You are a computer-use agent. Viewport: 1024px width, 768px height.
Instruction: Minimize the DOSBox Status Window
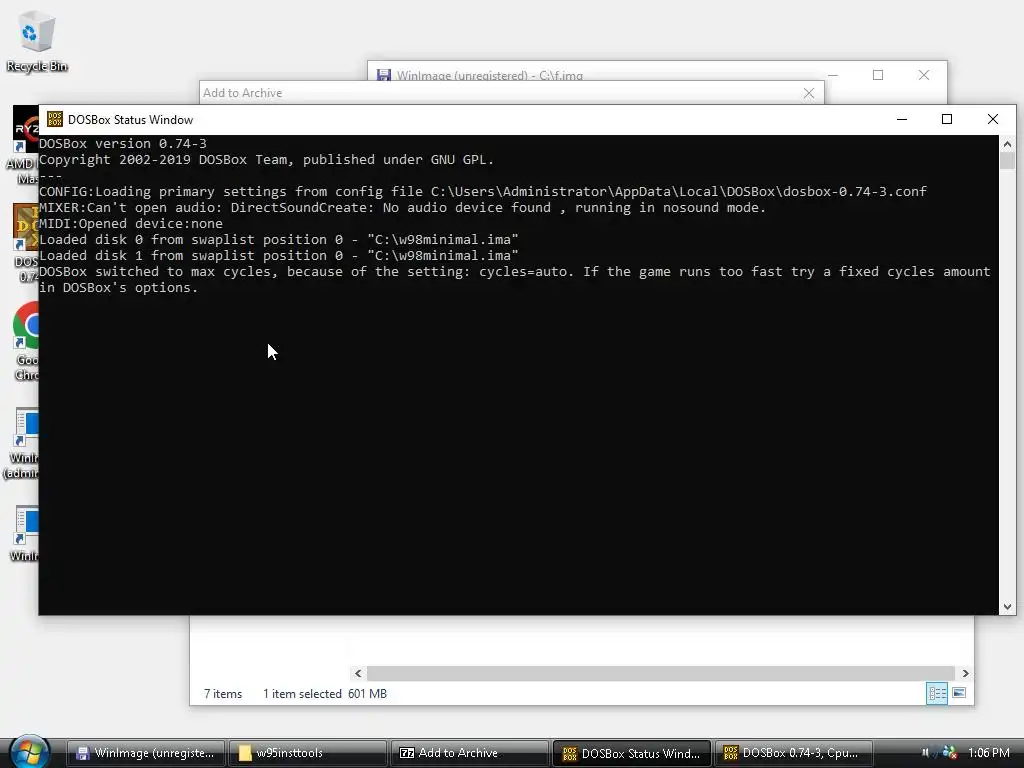pyautogui.click(x=902, y=119)
